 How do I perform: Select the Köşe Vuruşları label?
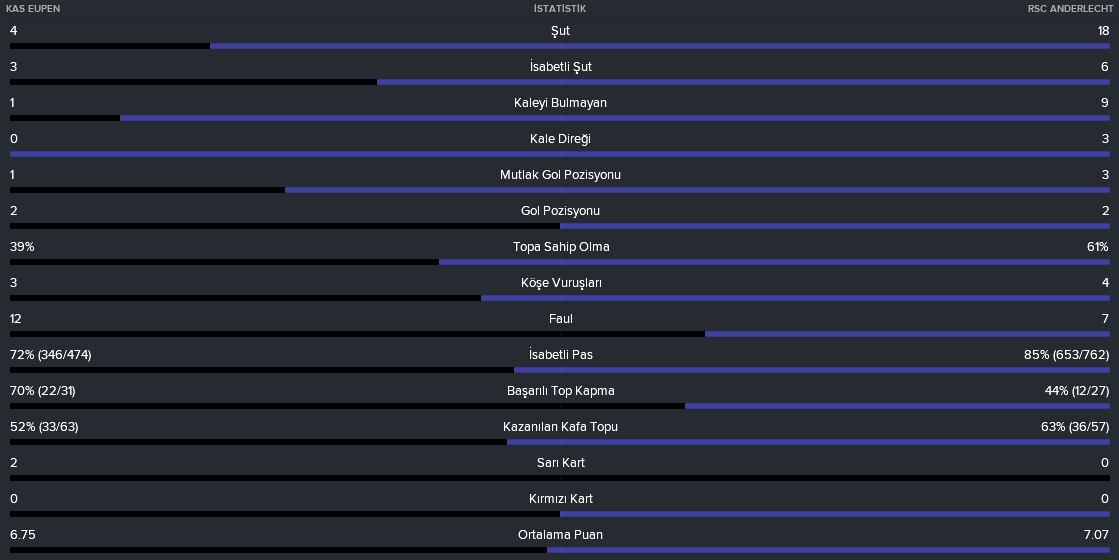coord(561,282)
